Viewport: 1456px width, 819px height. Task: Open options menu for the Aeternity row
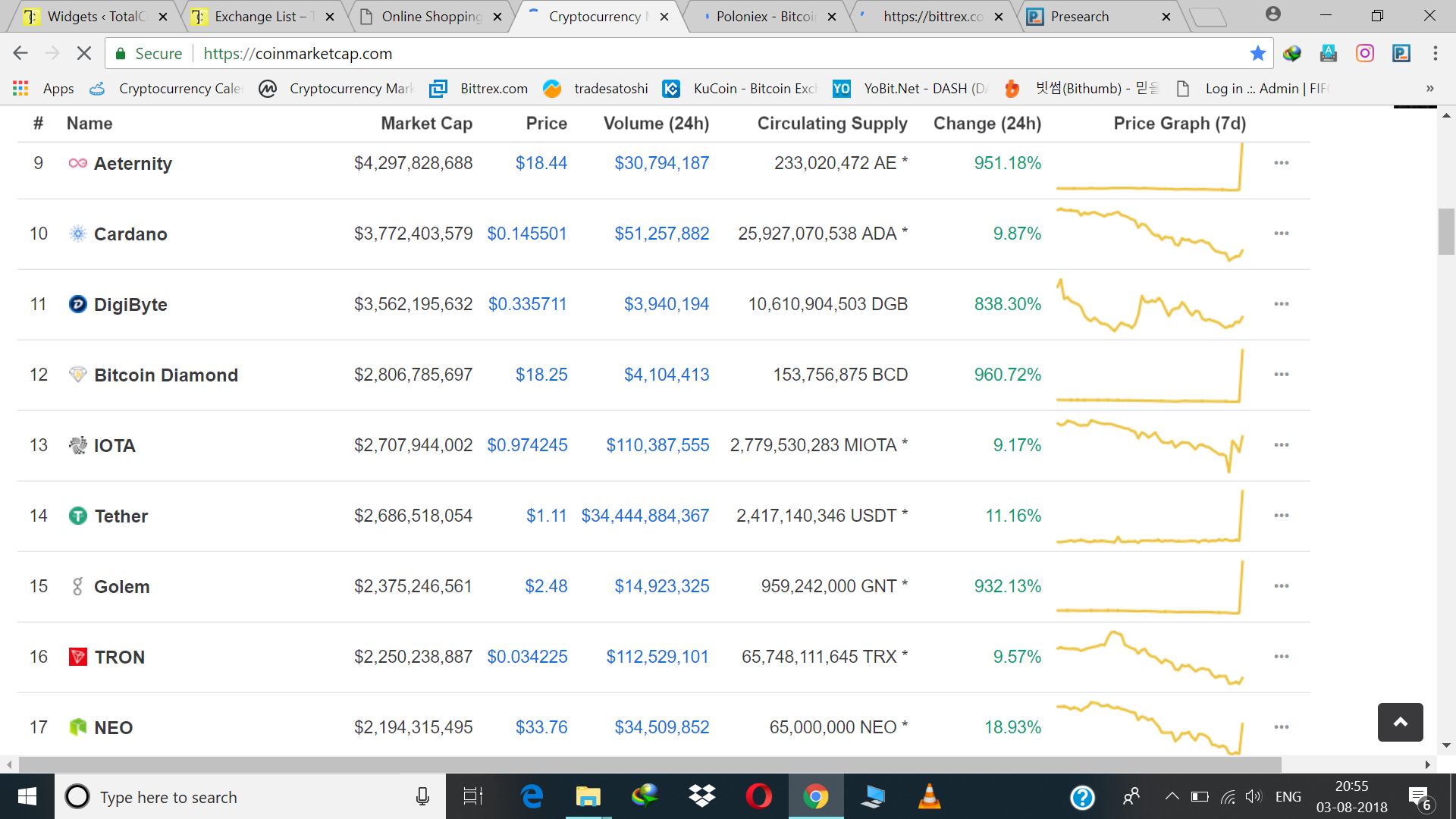tap(1282, 162)
